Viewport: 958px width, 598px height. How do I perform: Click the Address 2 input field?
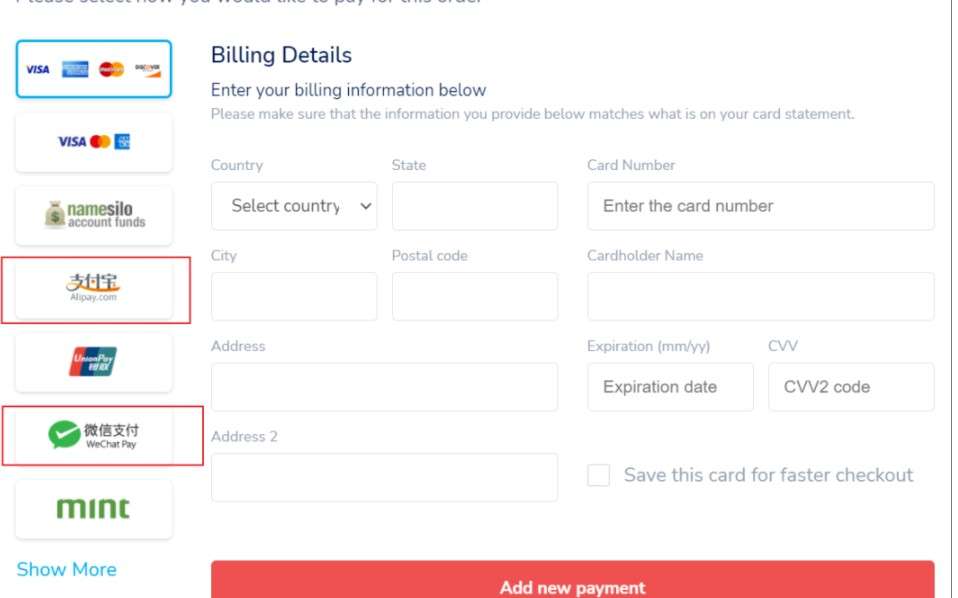[x=384, y=477]
